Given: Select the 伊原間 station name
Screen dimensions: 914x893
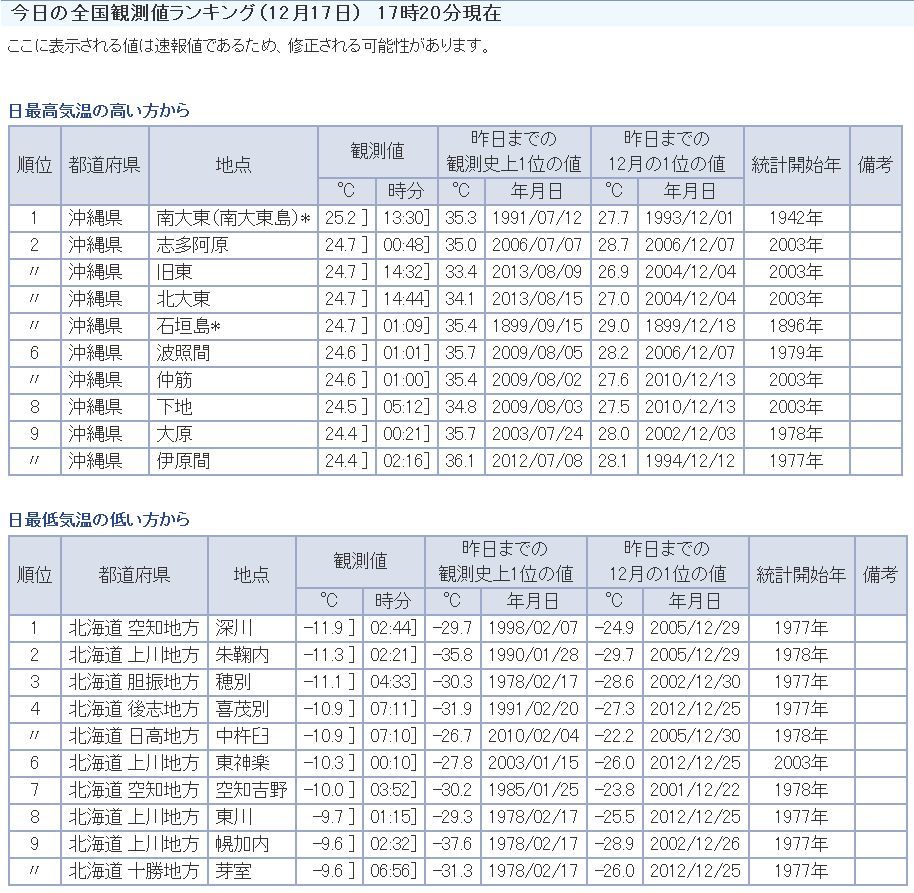Looking at the screenshot, I should [183, 461].
